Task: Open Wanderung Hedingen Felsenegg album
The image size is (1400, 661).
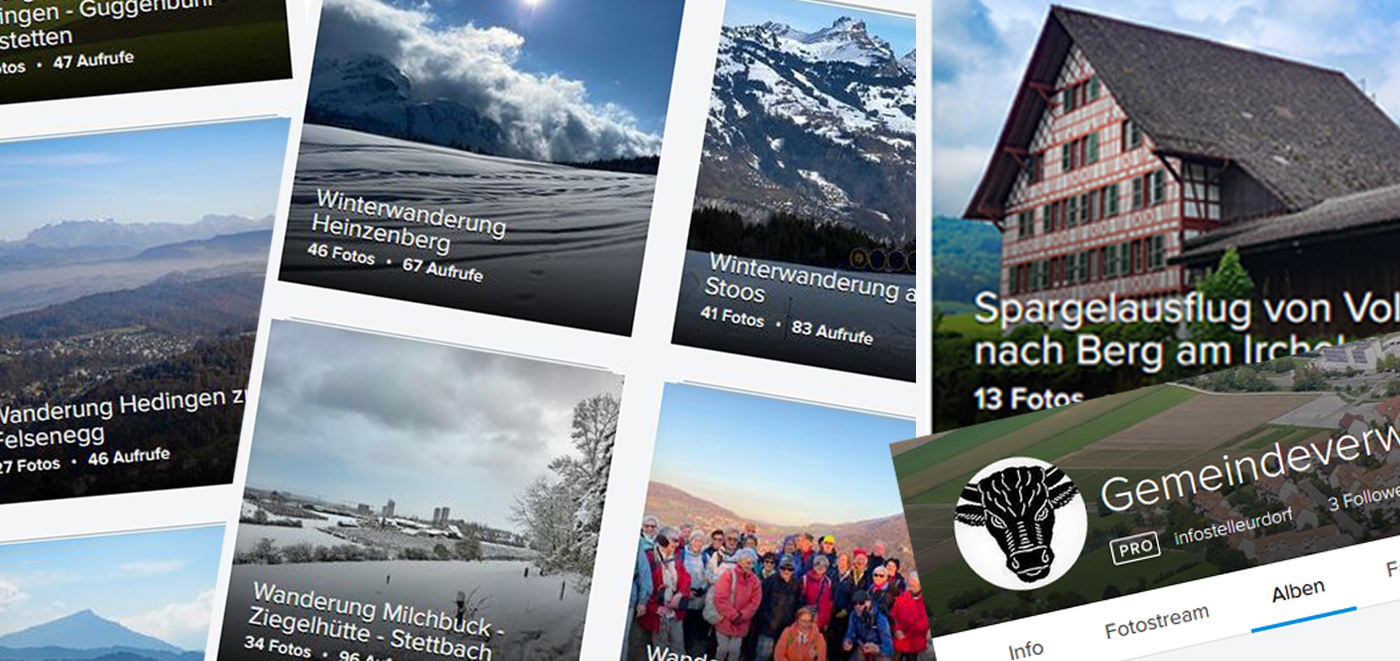Action: pyautogui.click(x=130, y=305)
